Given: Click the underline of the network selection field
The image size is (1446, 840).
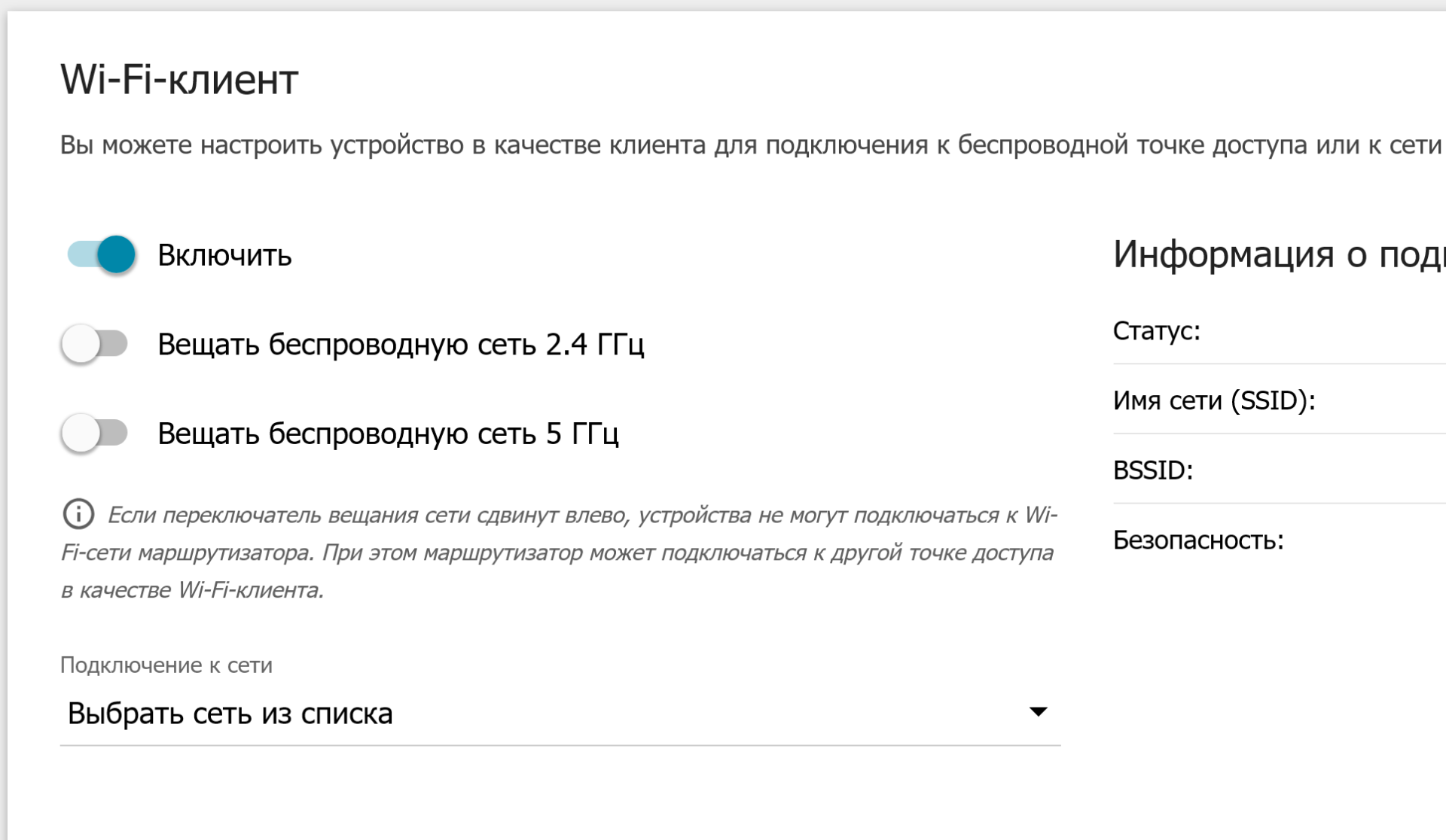Looking at the screenshot, I should click(x=560, y=745).
